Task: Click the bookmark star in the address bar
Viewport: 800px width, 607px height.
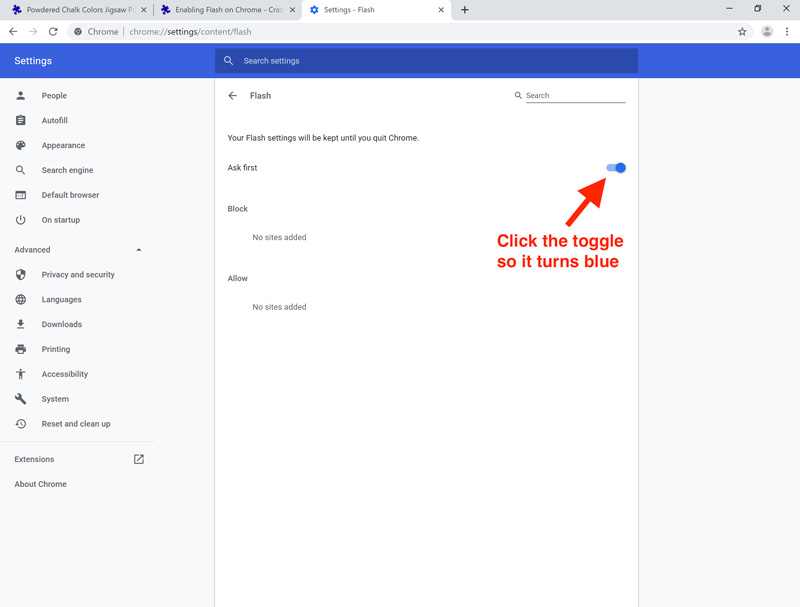Action: point(742,31)
